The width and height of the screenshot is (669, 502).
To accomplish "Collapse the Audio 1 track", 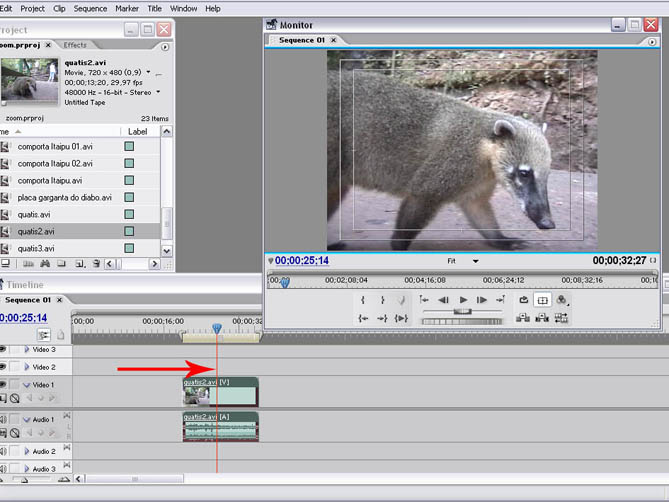I will (27, 419).
